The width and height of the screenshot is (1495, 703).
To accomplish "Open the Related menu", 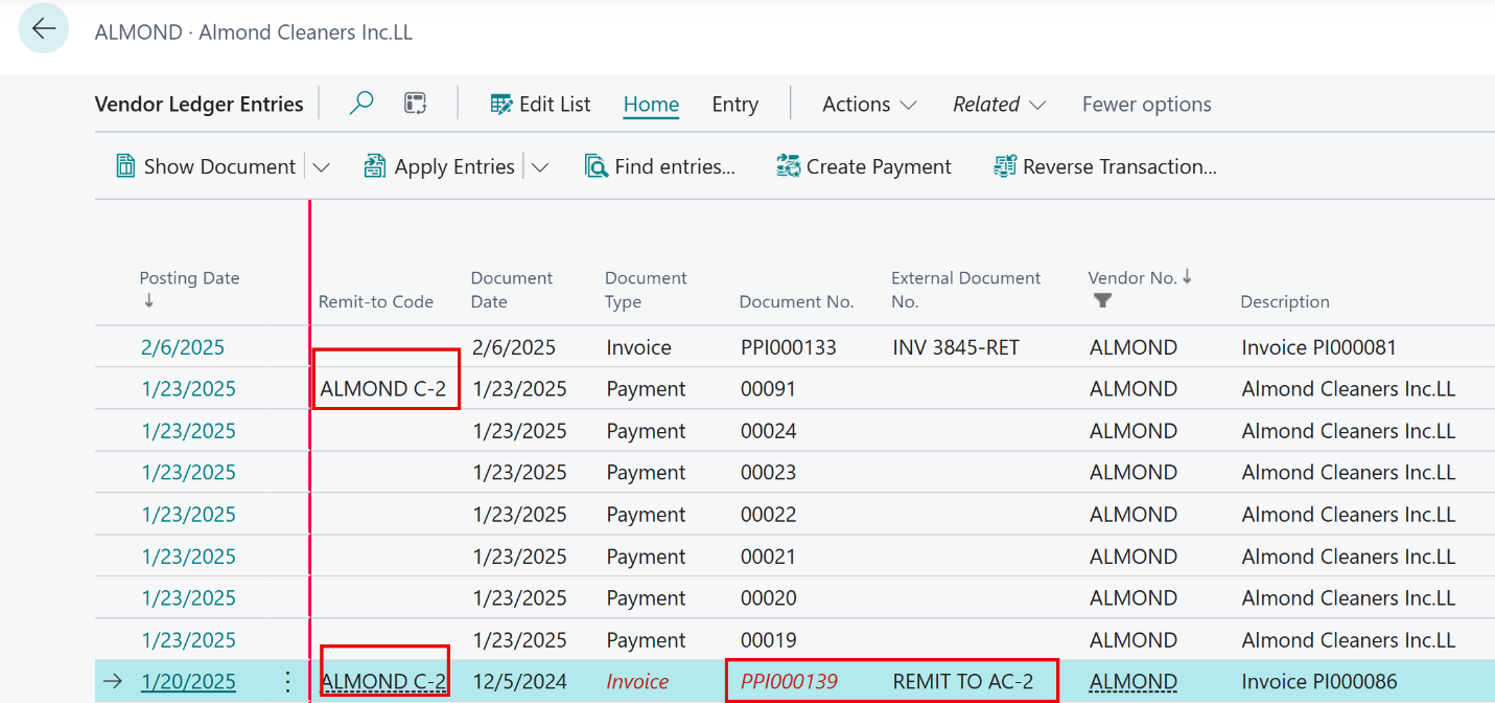I will pos(999,104).
